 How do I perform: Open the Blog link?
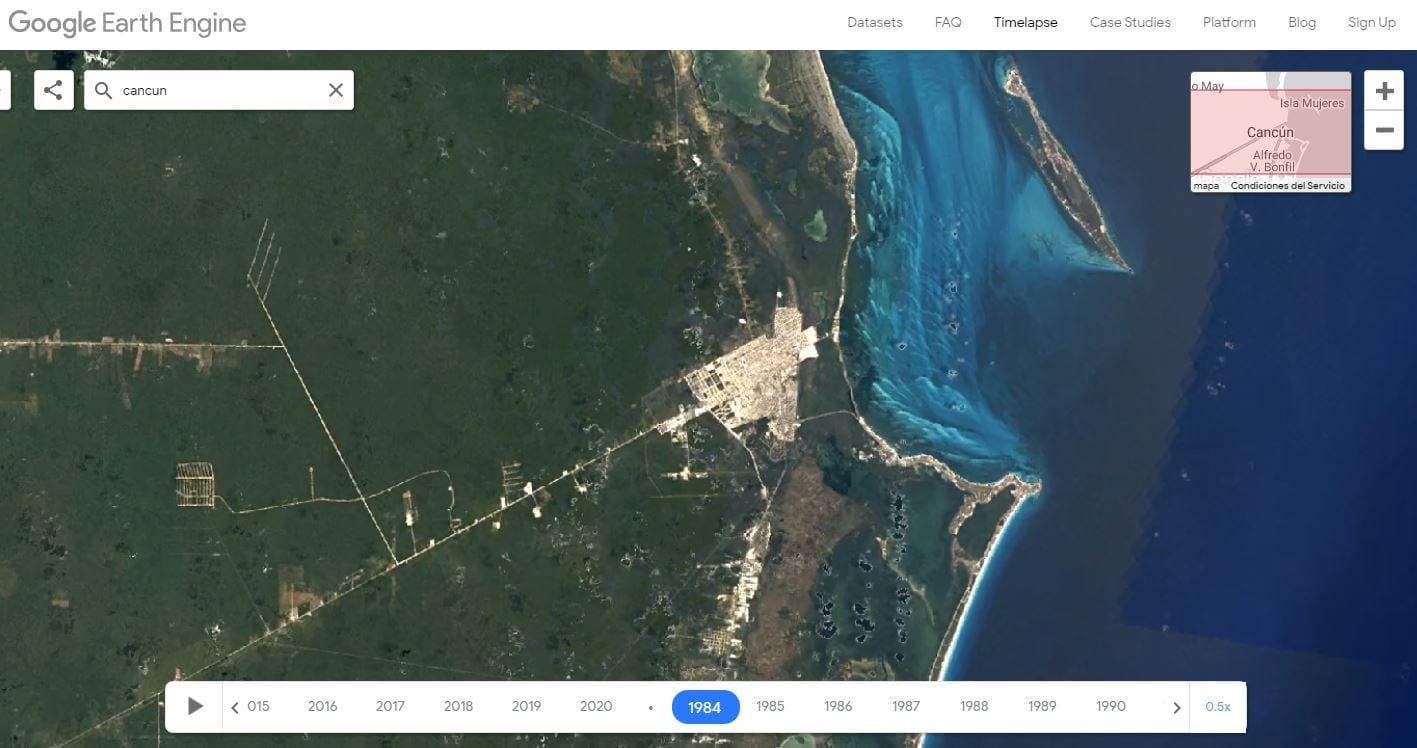tap(1302, 22)
